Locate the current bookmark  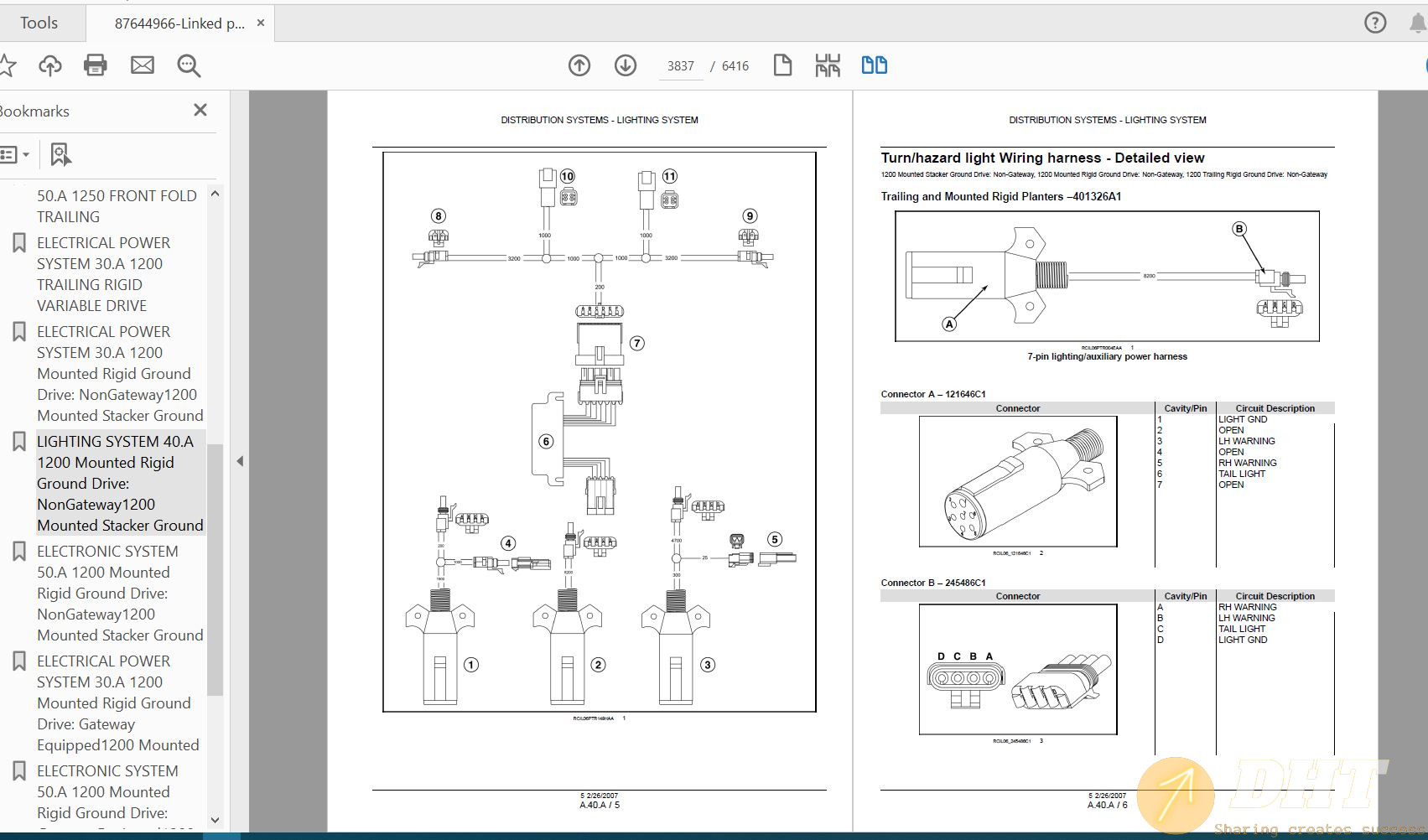59,154
